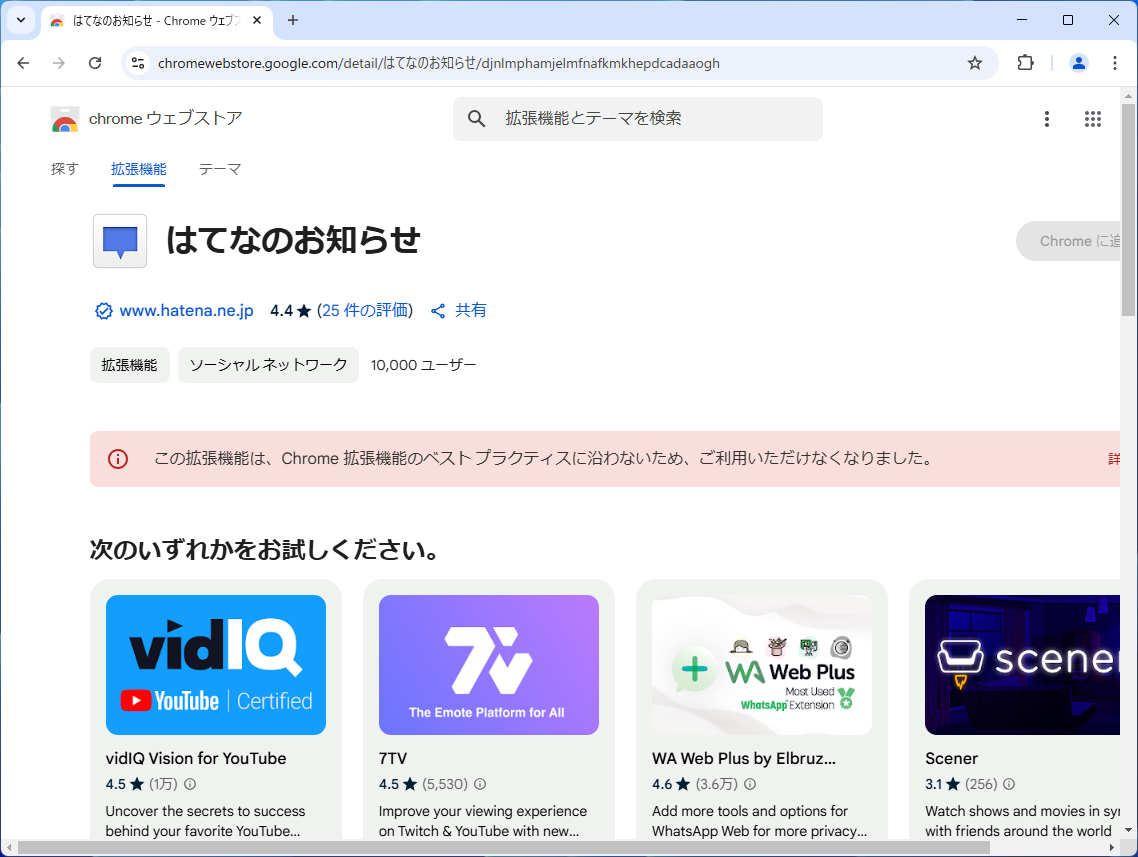Screen dimensions: 1138x857
Task: Click the vidIQ Vision for YouTube thumbnail
Action: point(215,665)
